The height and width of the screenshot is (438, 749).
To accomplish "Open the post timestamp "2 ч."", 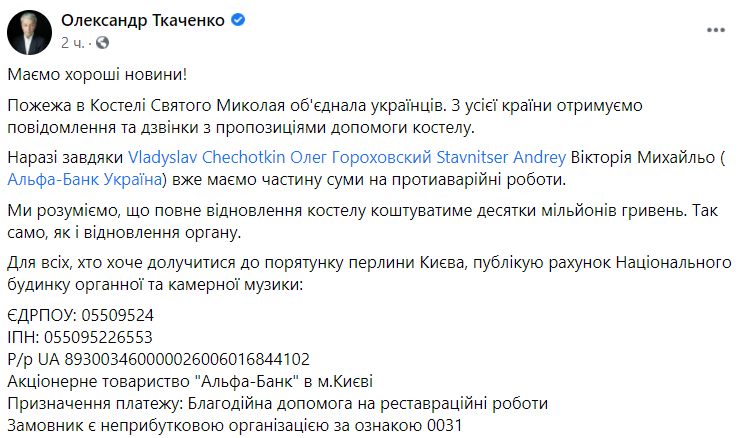I will [74, 43].
